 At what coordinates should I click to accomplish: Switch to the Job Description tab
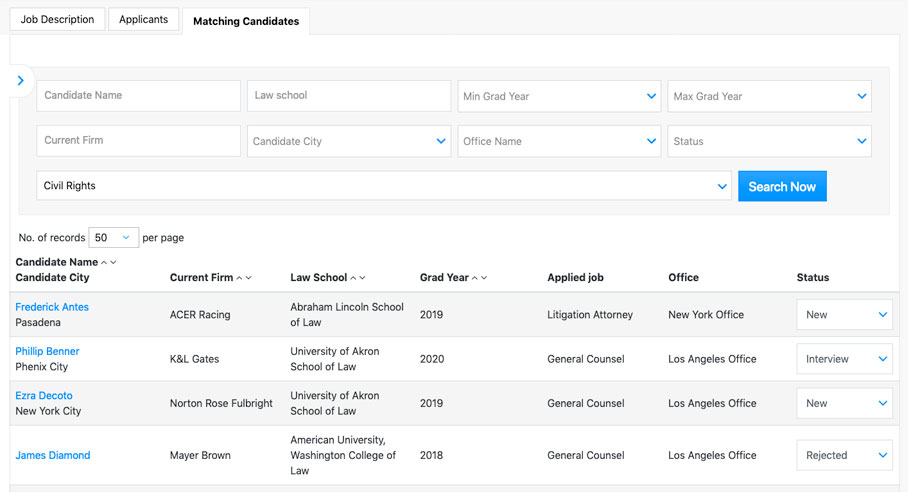(57, 20)
